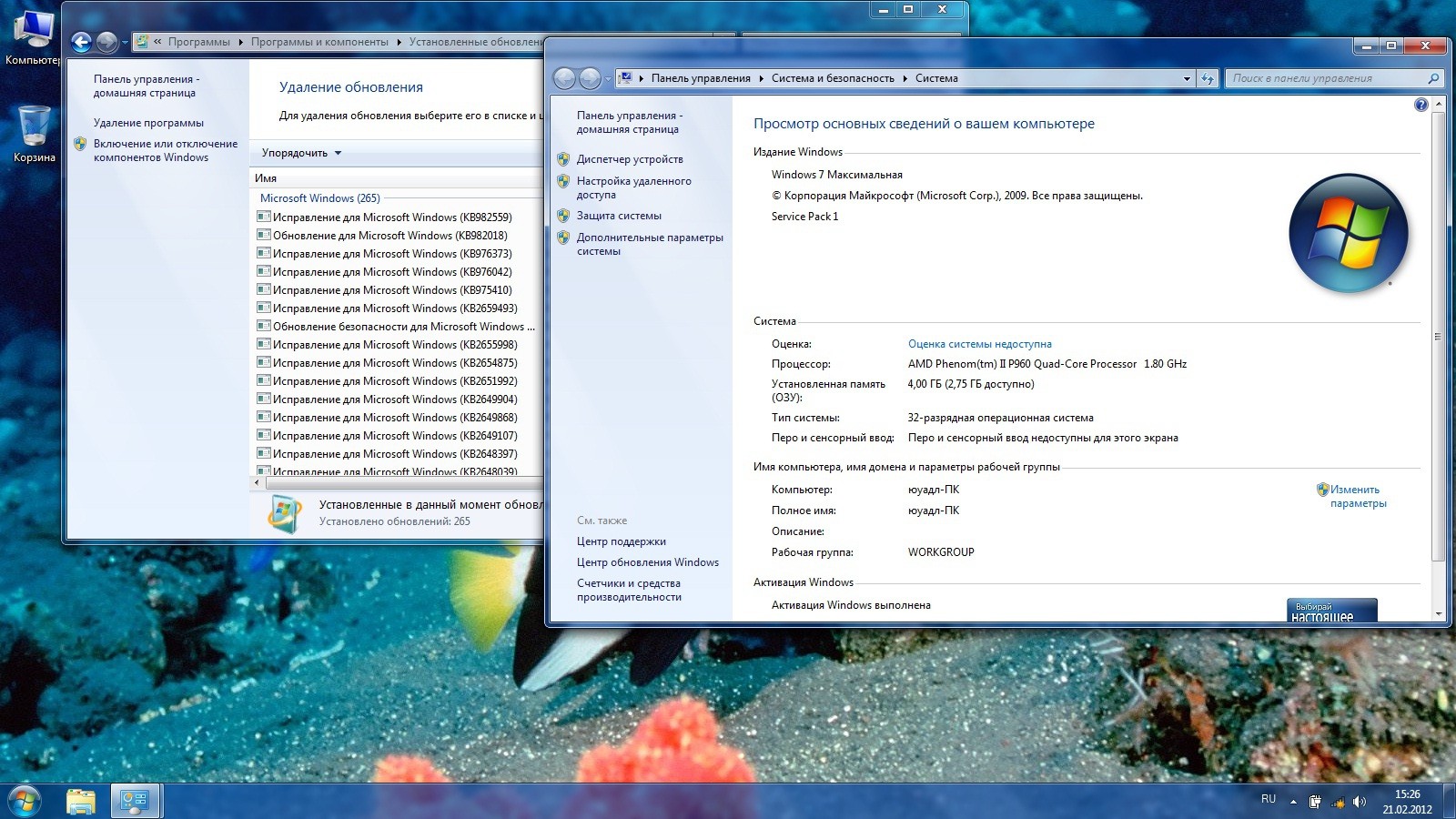This screenshot has height=819, width=1456.
Task: Click the shield icon beside Изменить параметры
Action: [x=1322, y=490]
